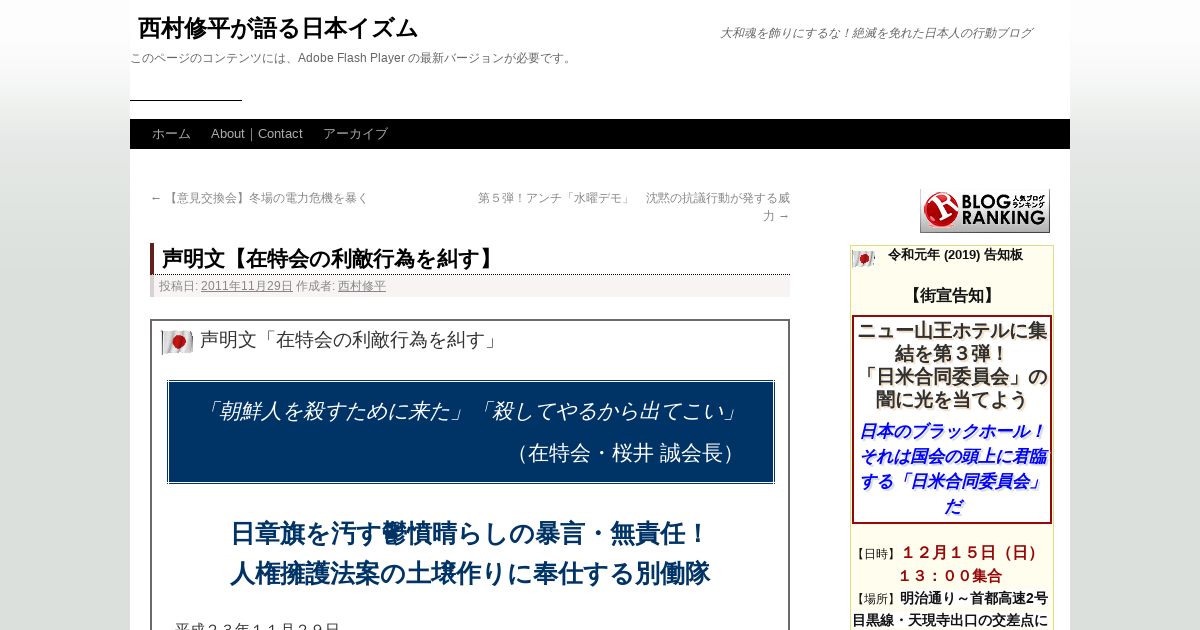Go to ホーム in the navigation bar
This screenshot has width=1200, height=630.
(171, 134)
